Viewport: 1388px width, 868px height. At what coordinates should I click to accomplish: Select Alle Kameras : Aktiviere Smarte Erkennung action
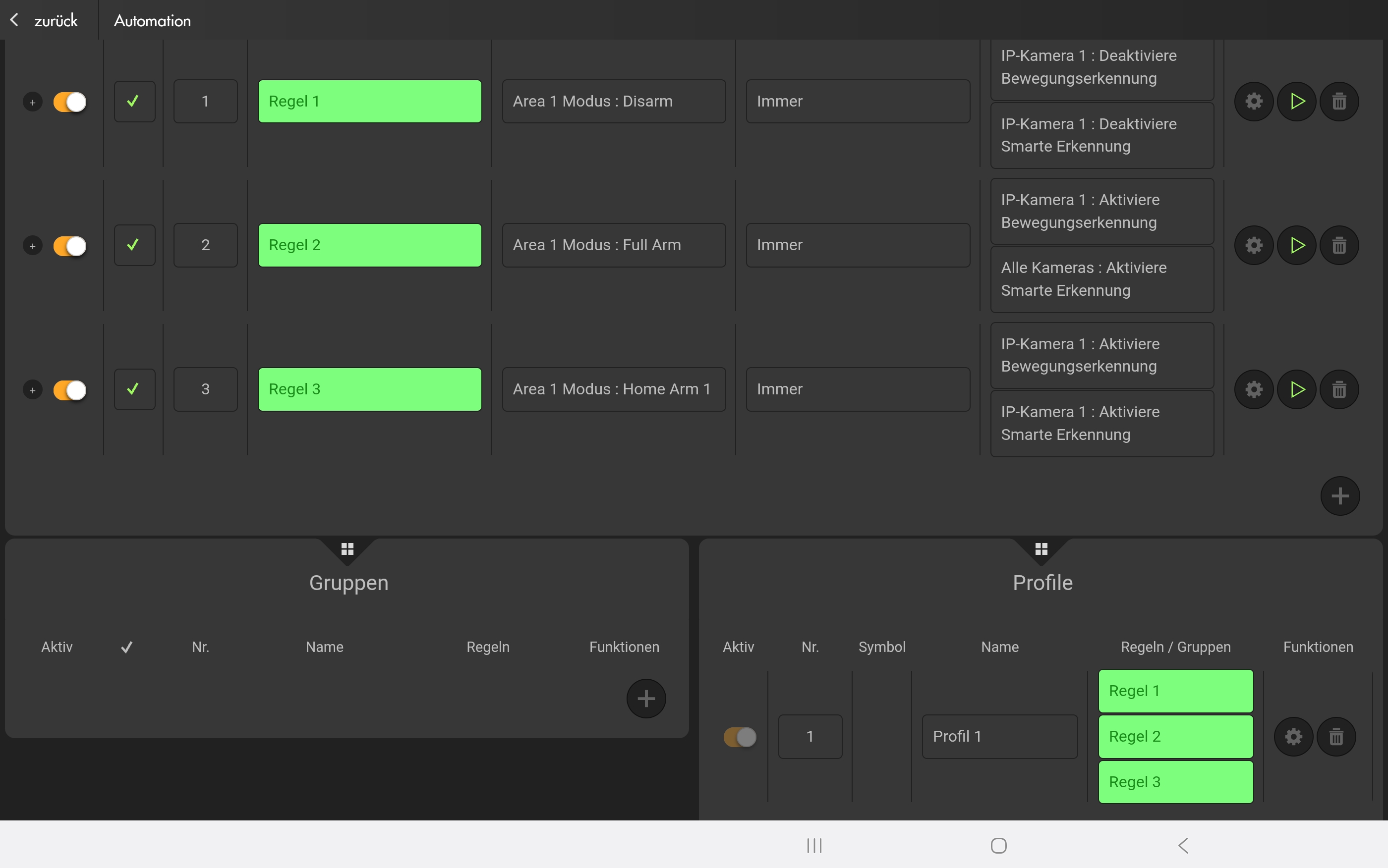pyautogui.click(x=1101, y=279)
